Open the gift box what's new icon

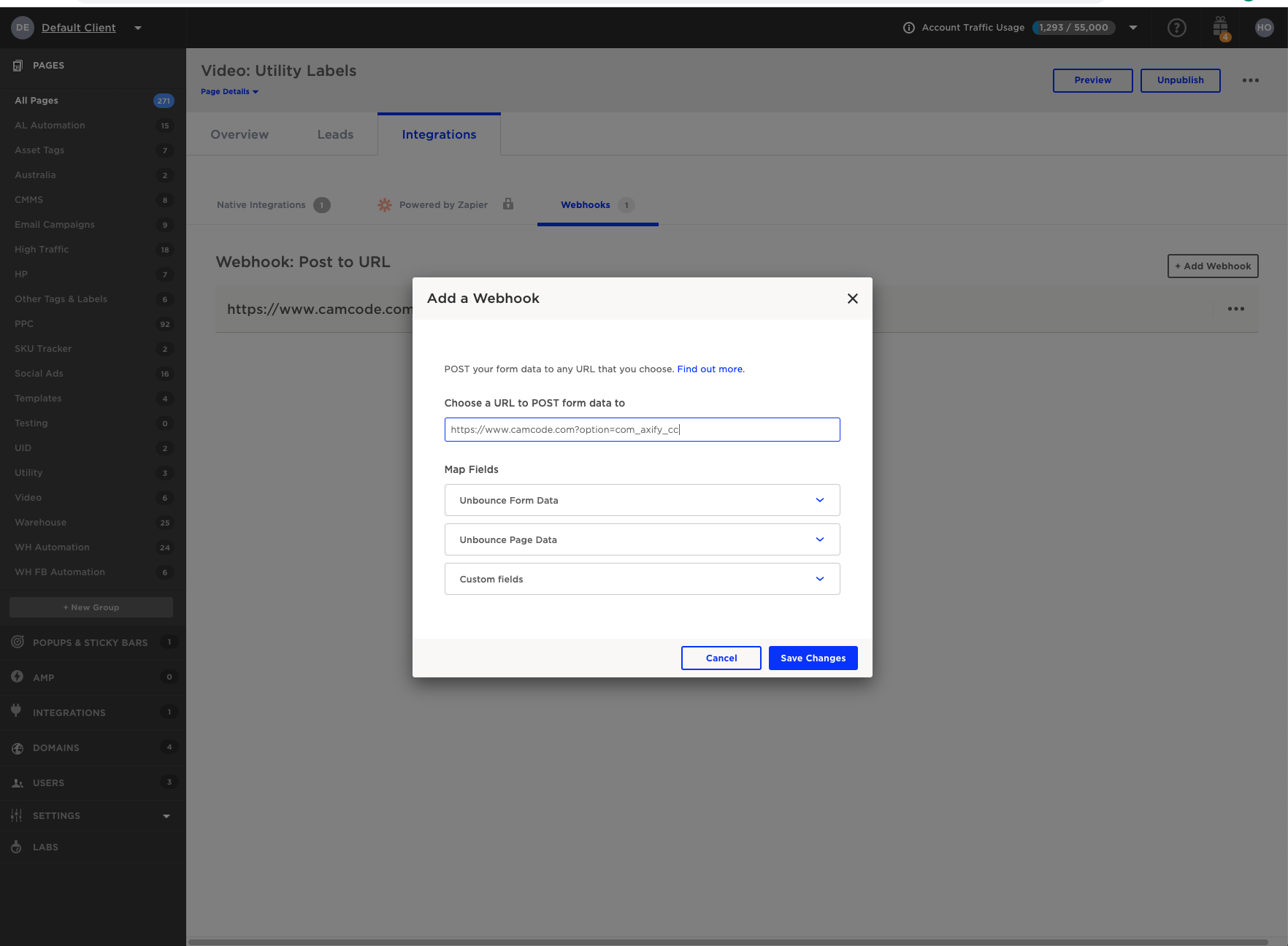pyautogui.click(x=1221, y=28)
